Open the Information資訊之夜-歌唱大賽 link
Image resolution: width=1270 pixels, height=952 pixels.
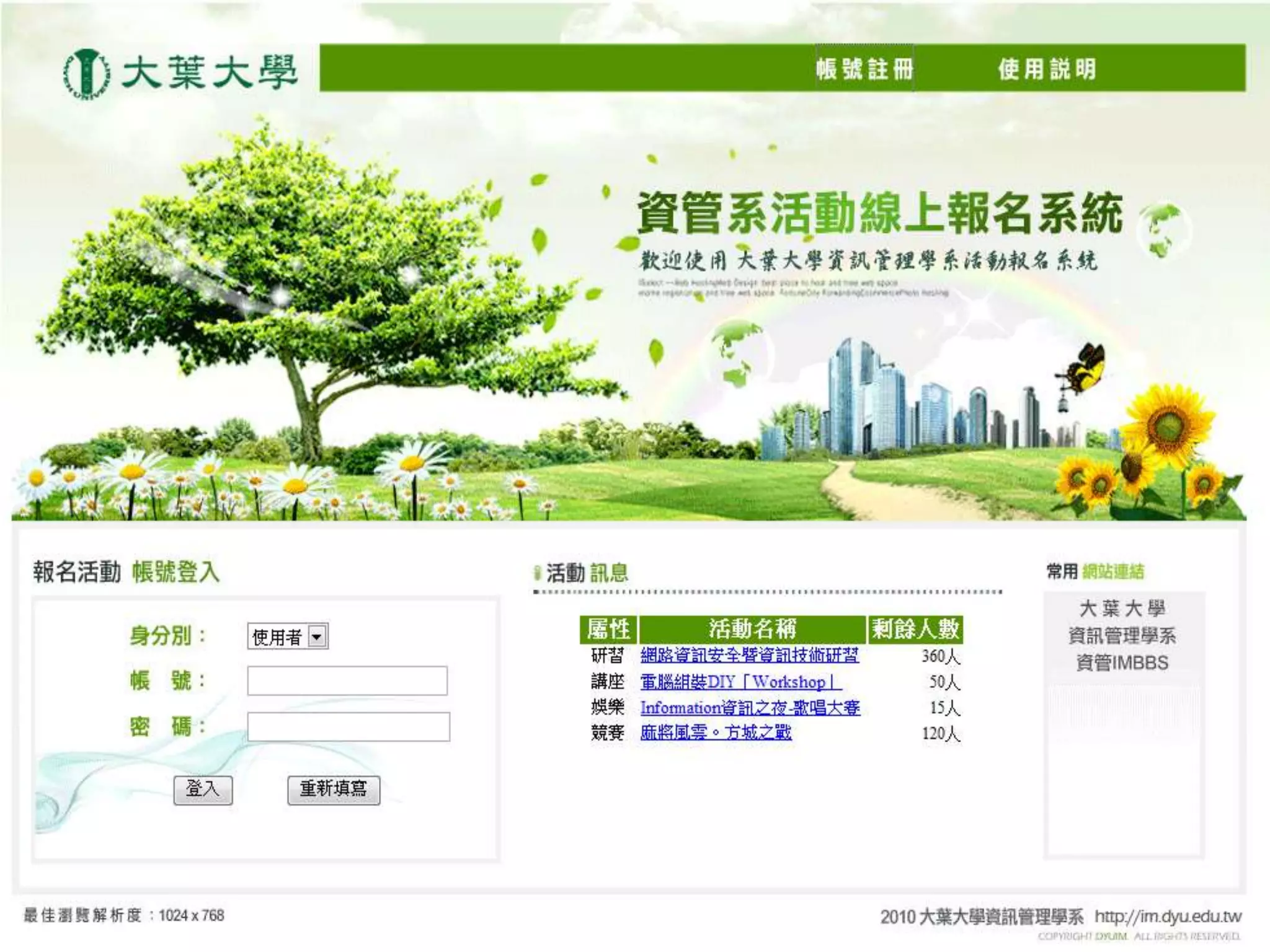[750, 707]
